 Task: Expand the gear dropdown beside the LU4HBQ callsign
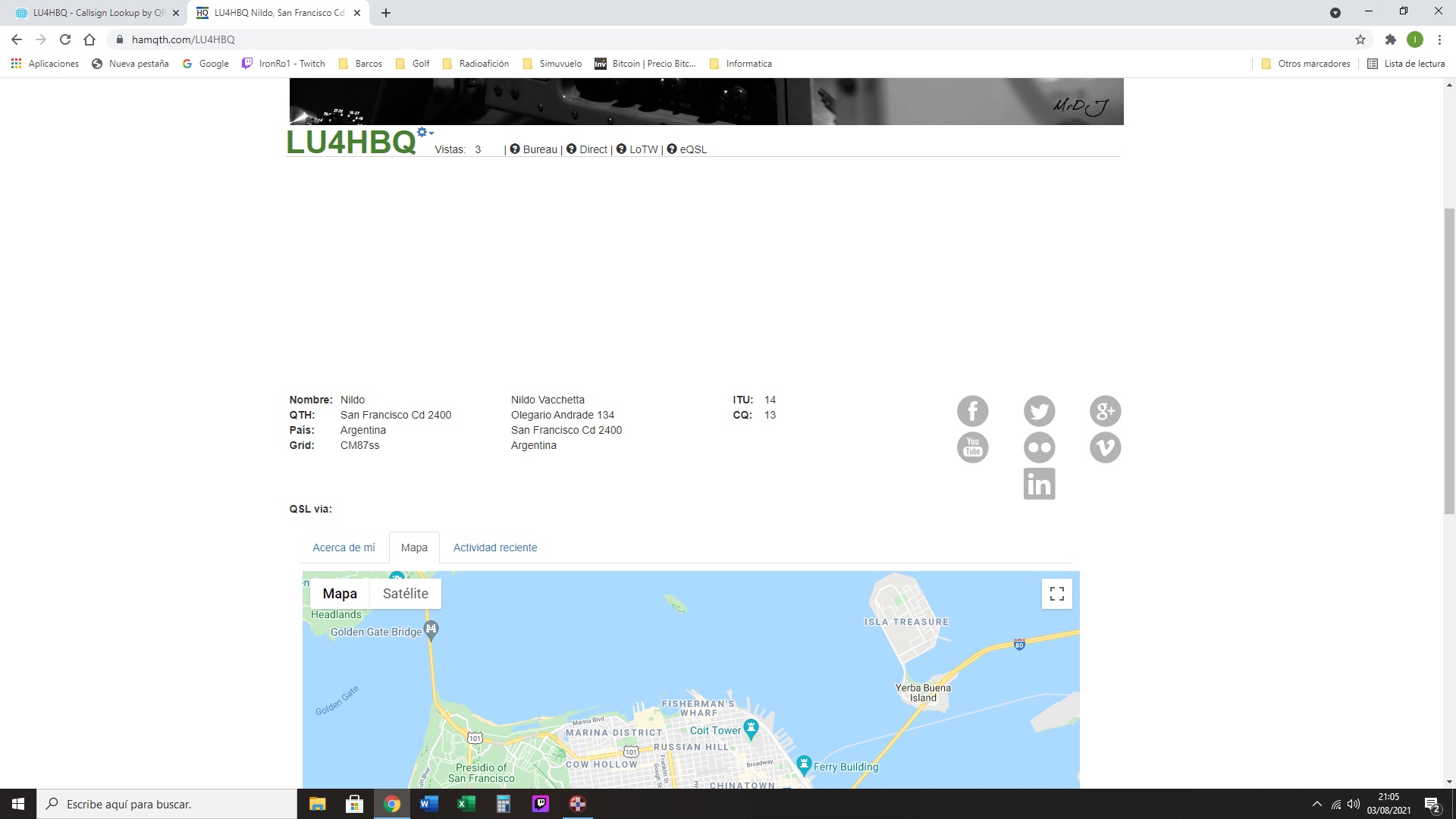pos(425,133)
